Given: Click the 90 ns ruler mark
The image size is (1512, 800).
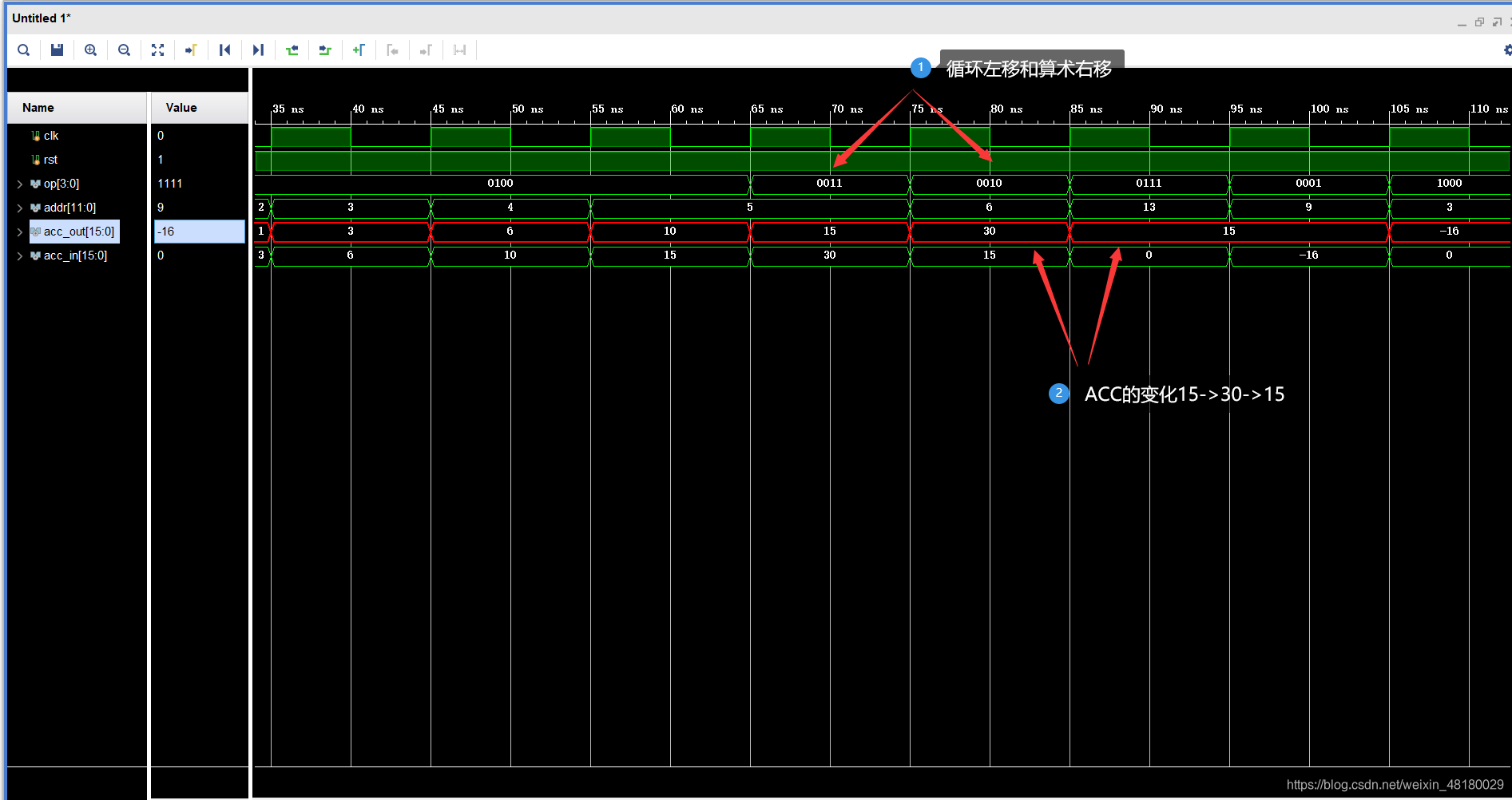Looking at the screenshot, I should coord(1166,109).
